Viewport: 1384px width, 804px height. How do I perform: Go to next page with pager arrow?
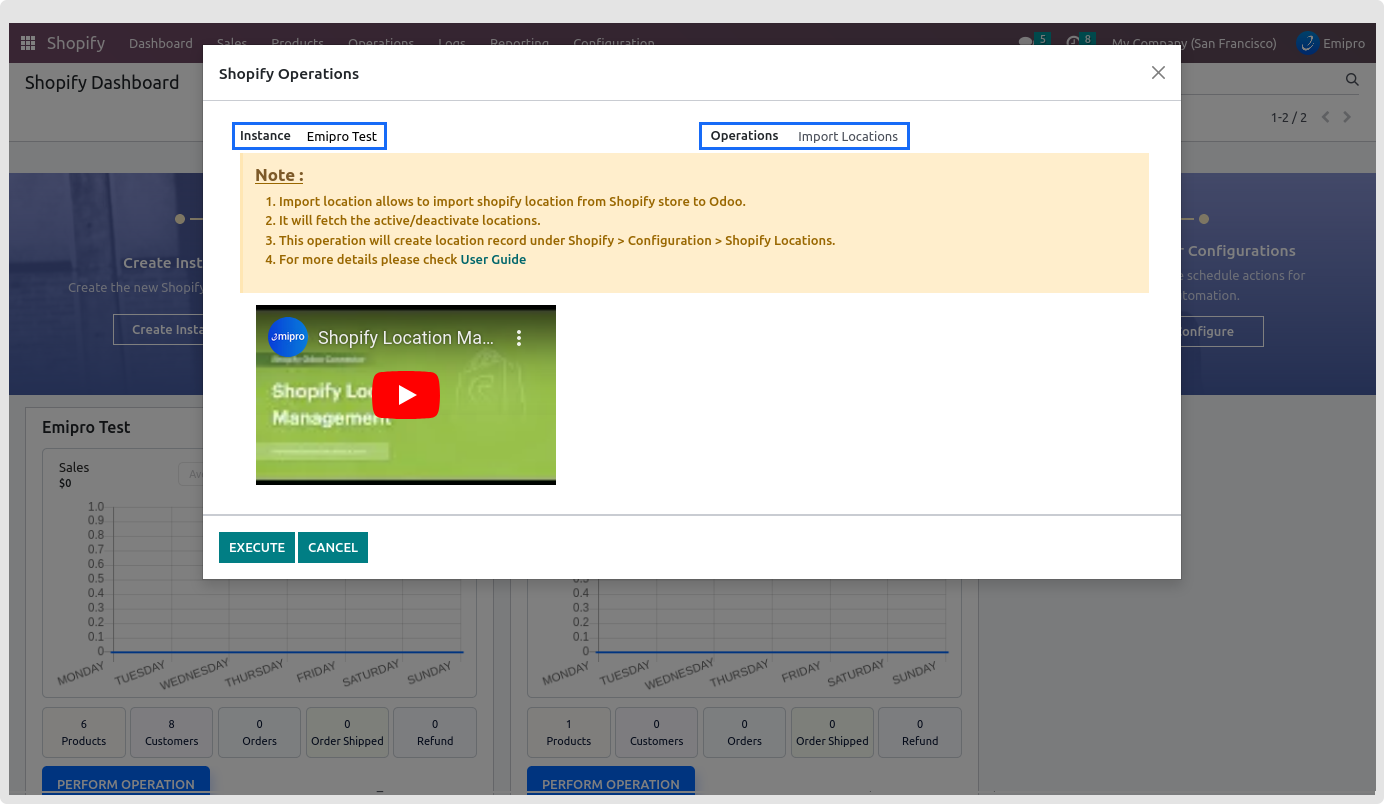coord(1347,117)
